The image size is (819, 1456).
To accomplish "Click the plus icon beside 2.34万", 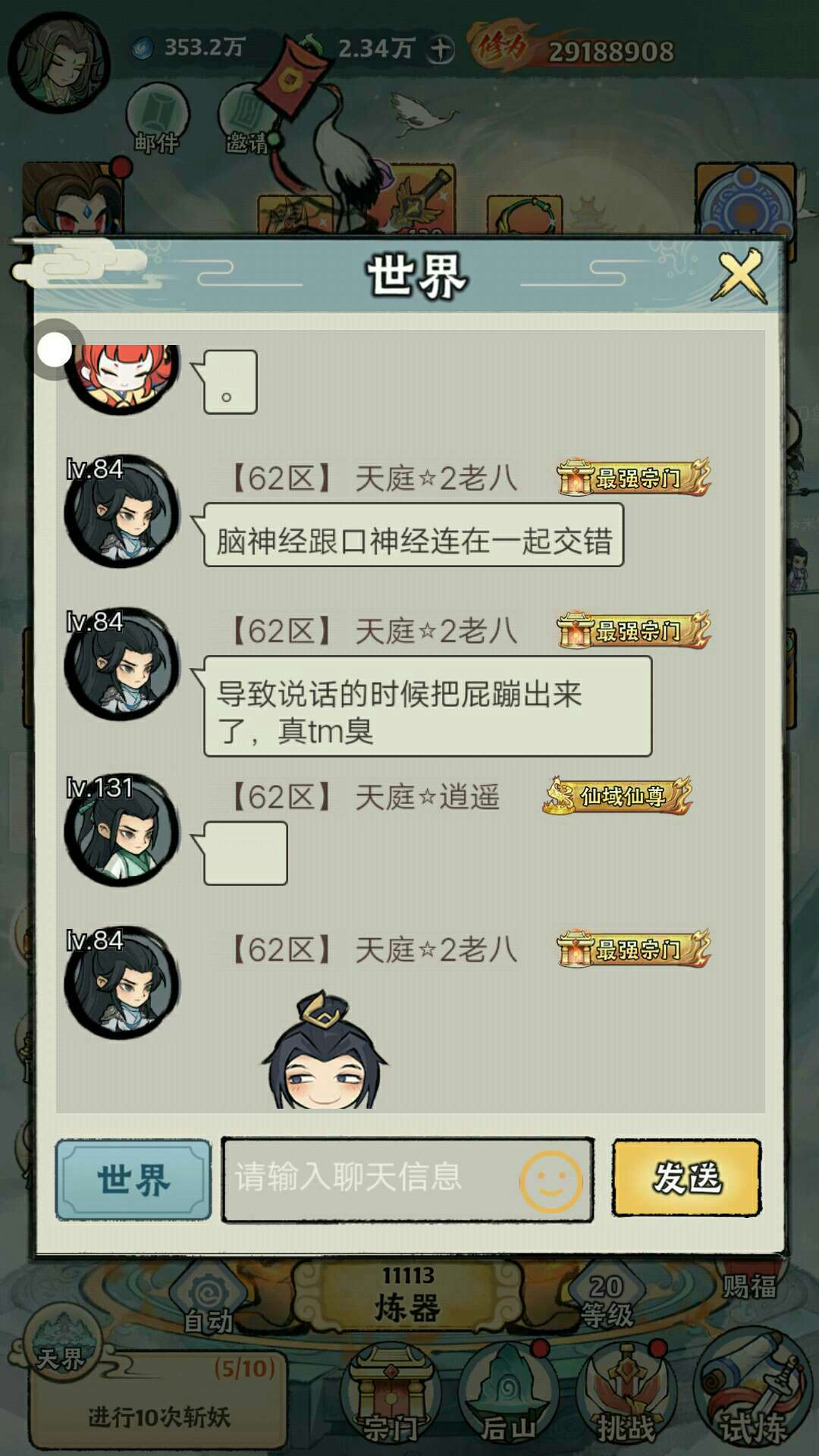I will (x=440, y=50).
